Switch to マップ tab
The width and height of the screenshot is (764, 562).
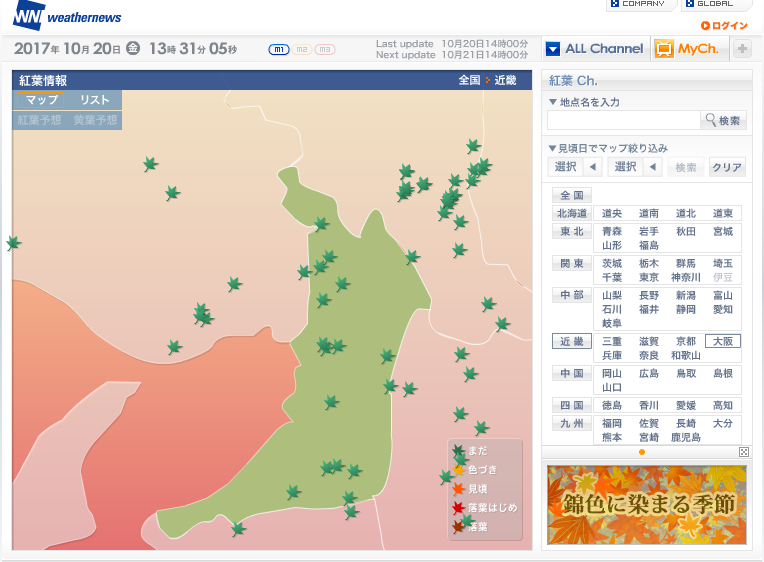41,100
